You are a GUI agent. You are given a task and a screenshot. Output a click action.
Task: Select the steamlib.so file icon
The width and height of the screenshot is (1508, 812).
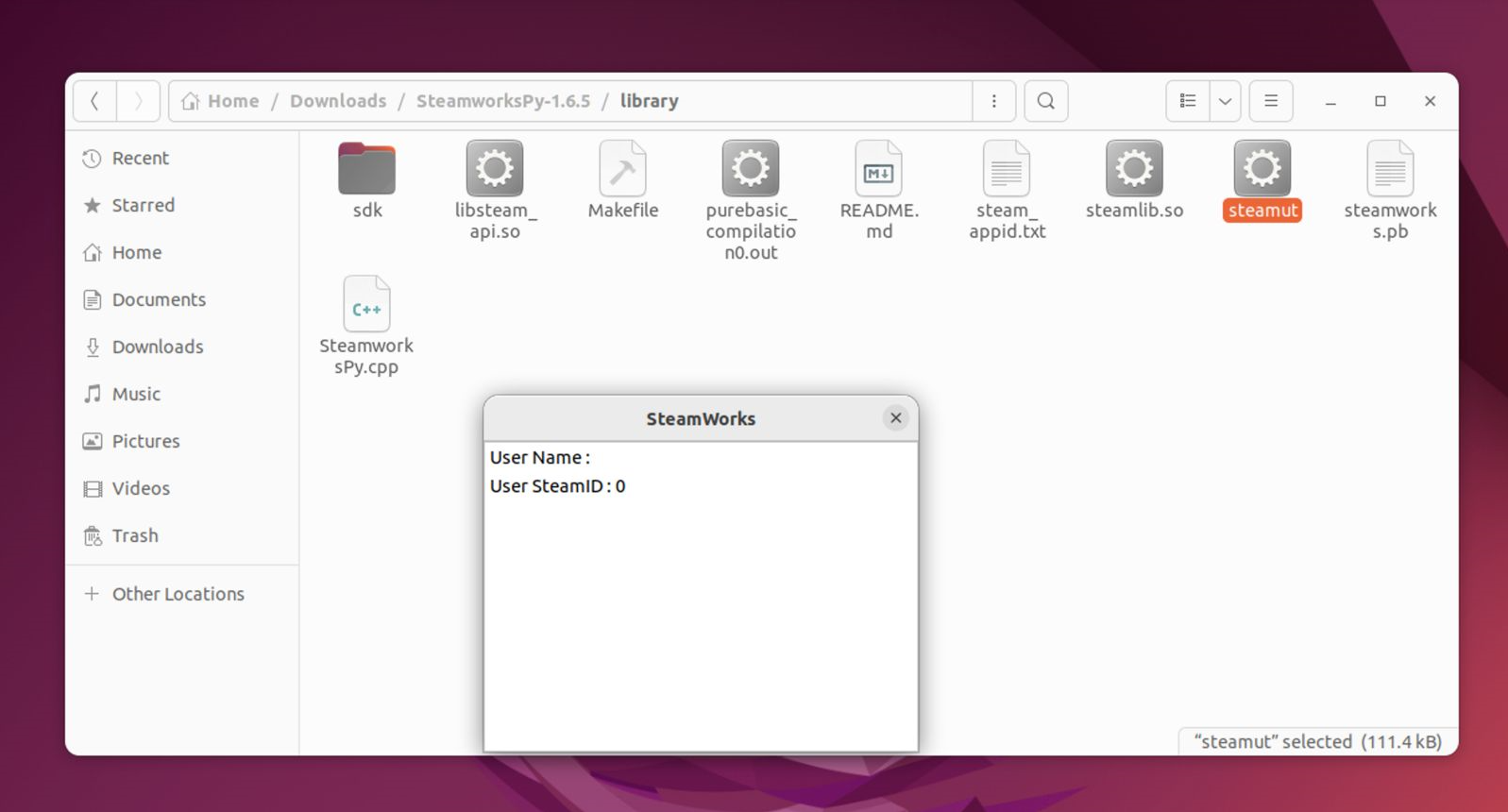[1134, 169]
